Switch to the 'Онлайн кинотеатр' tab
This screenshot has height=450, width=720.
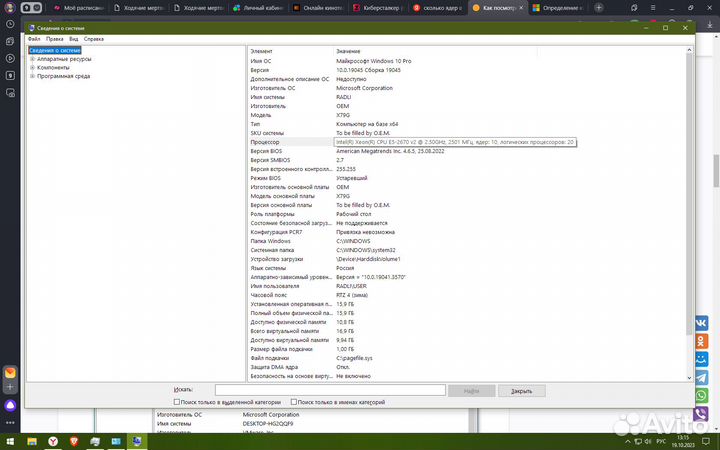coord(318,8)
